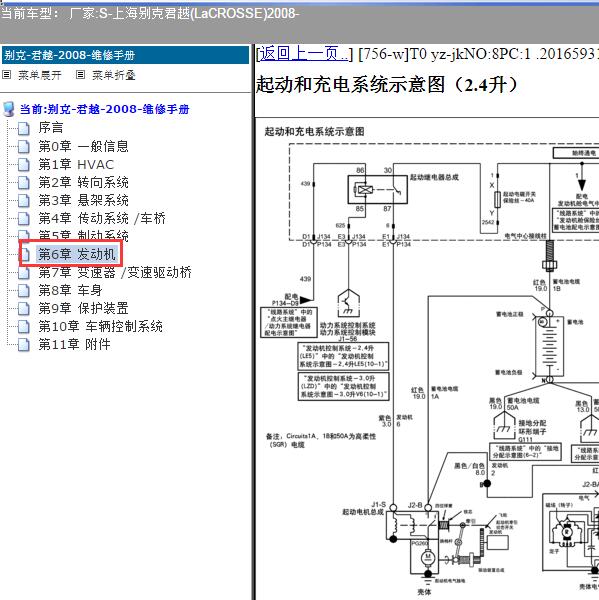This screenshot has width=599, height=600.
Task: Click the page icon next to 第3章 悬架系统
Action: point(24,201)
